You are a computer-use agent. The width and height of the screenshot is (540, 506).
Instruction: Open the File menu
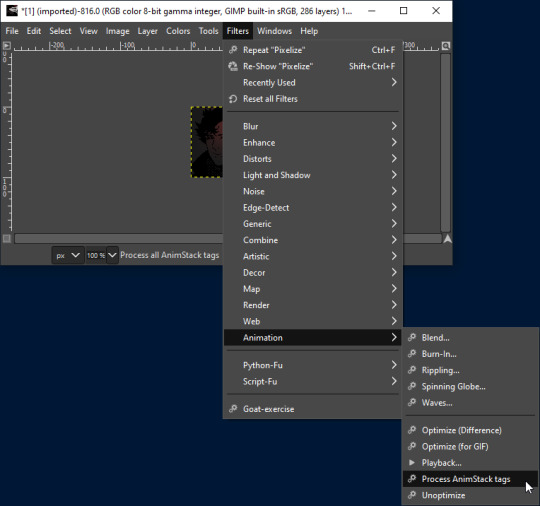click(12, 31)
